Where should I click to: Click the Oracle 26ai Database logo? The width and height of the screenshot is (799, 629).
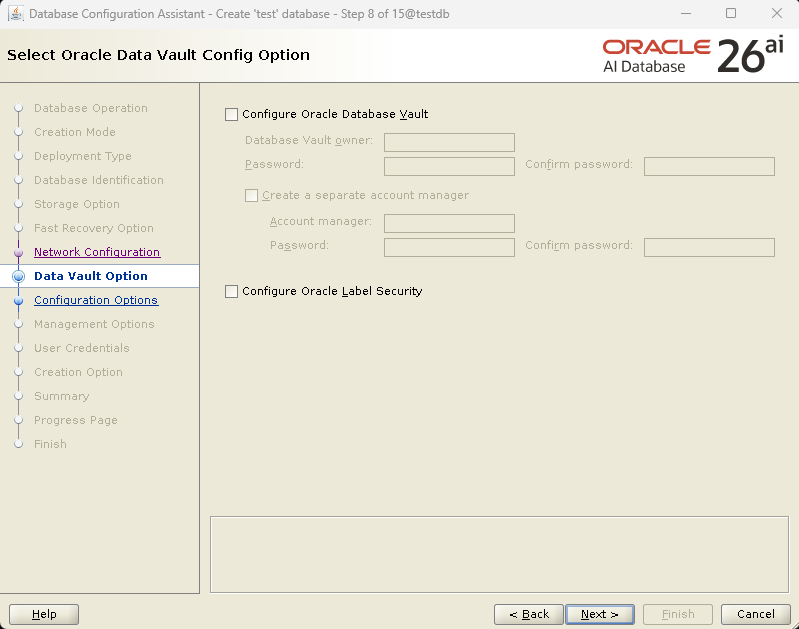[x=693, y=56]
